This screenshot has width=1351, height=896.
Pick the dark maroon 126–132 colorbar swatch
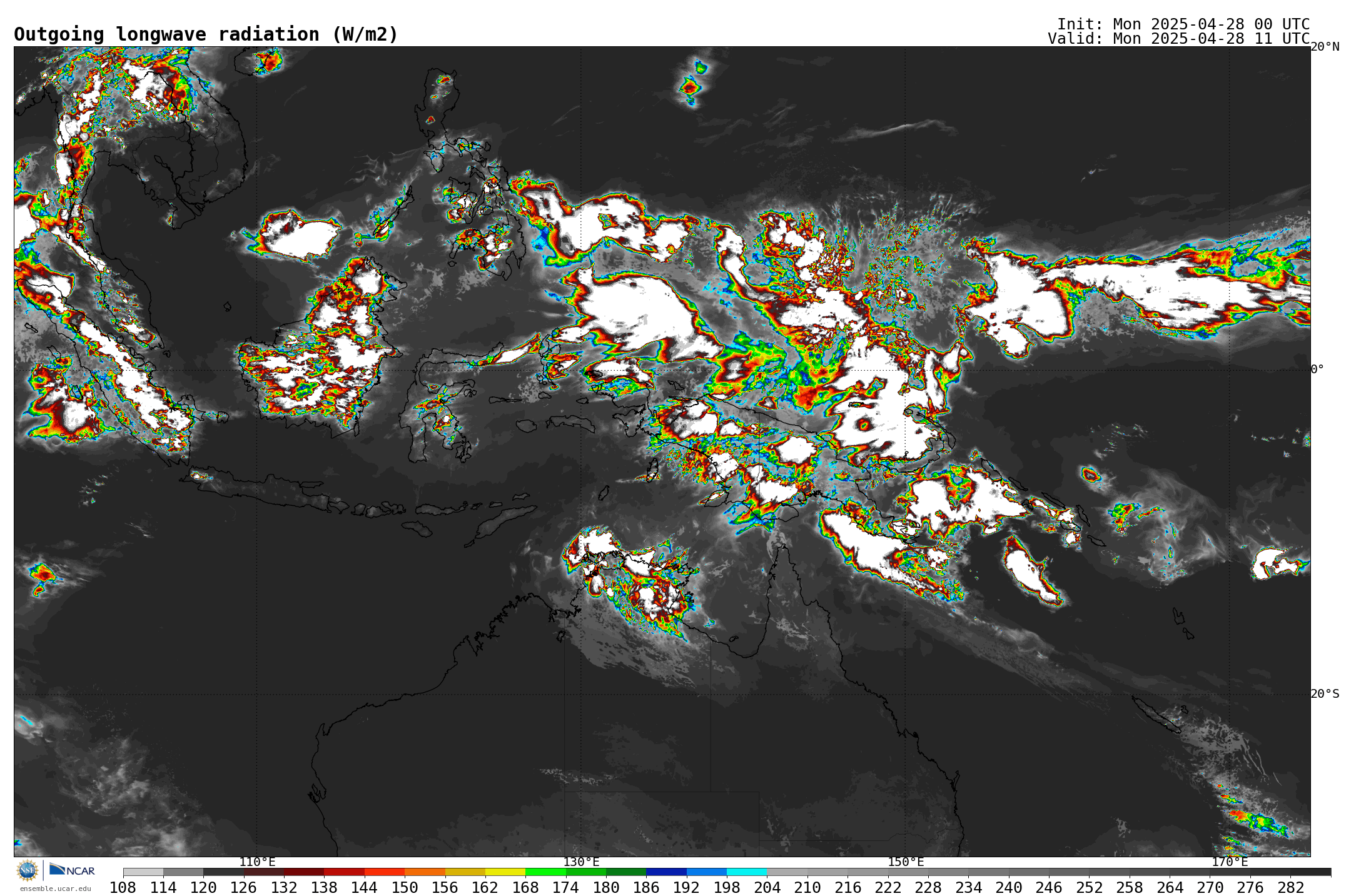point(264,872)
